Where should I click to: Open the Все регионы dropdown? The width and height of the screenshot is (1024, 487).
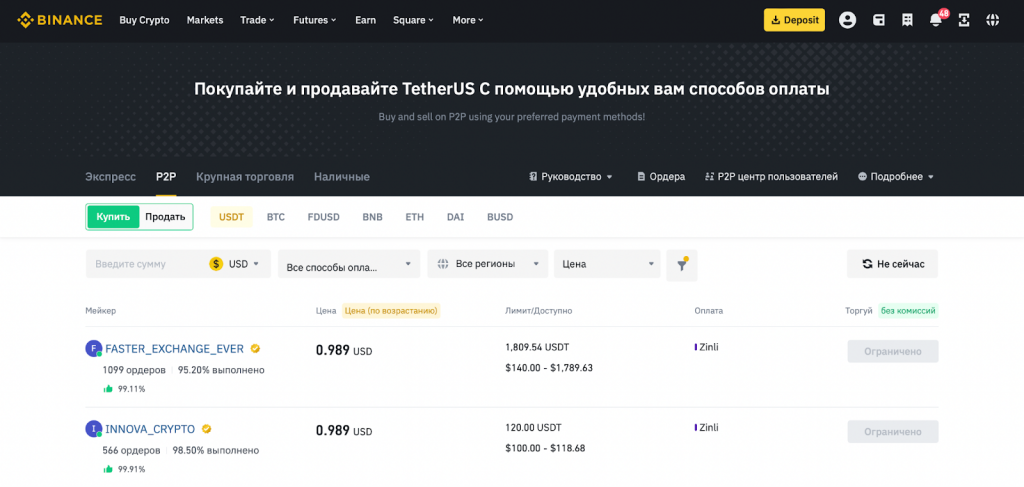pos(488,264)
